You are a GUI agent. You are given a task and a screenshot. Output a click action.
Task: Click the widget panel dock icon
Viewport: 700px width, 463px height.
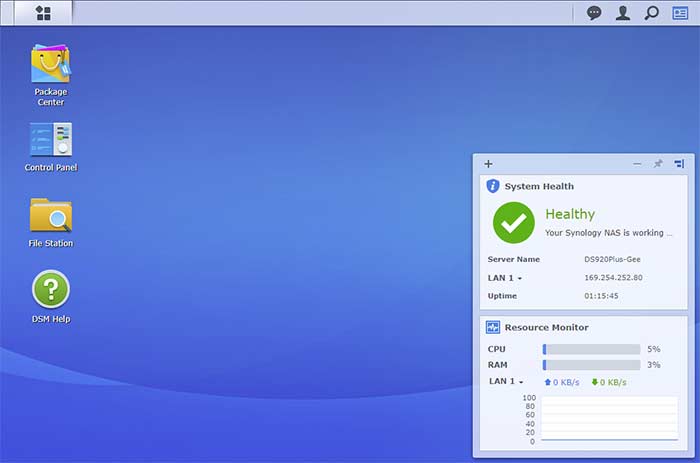point(679,164)
